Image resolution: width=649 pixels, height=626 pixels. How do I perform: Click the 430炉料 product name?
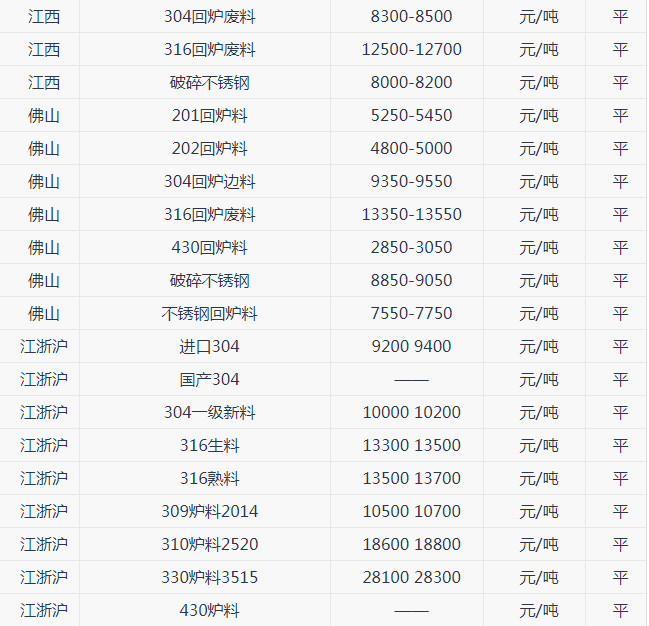click(209, 610)
